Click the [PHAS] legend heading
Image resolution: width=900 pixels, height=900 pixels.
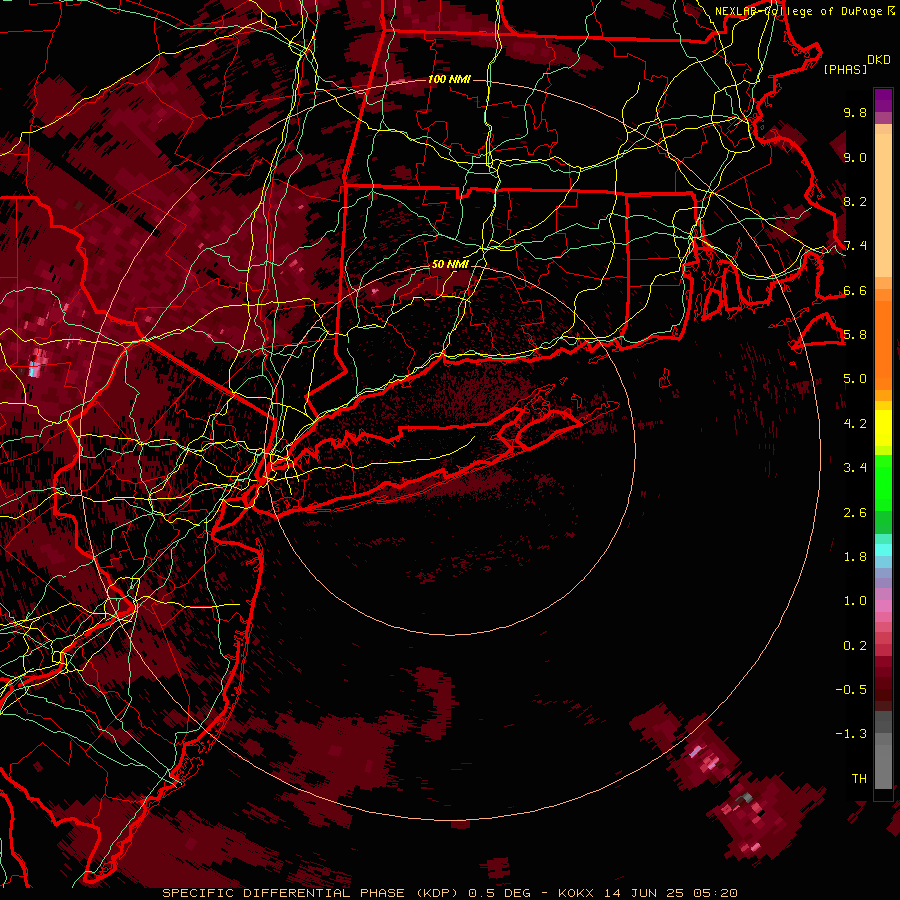pos(845,69)
